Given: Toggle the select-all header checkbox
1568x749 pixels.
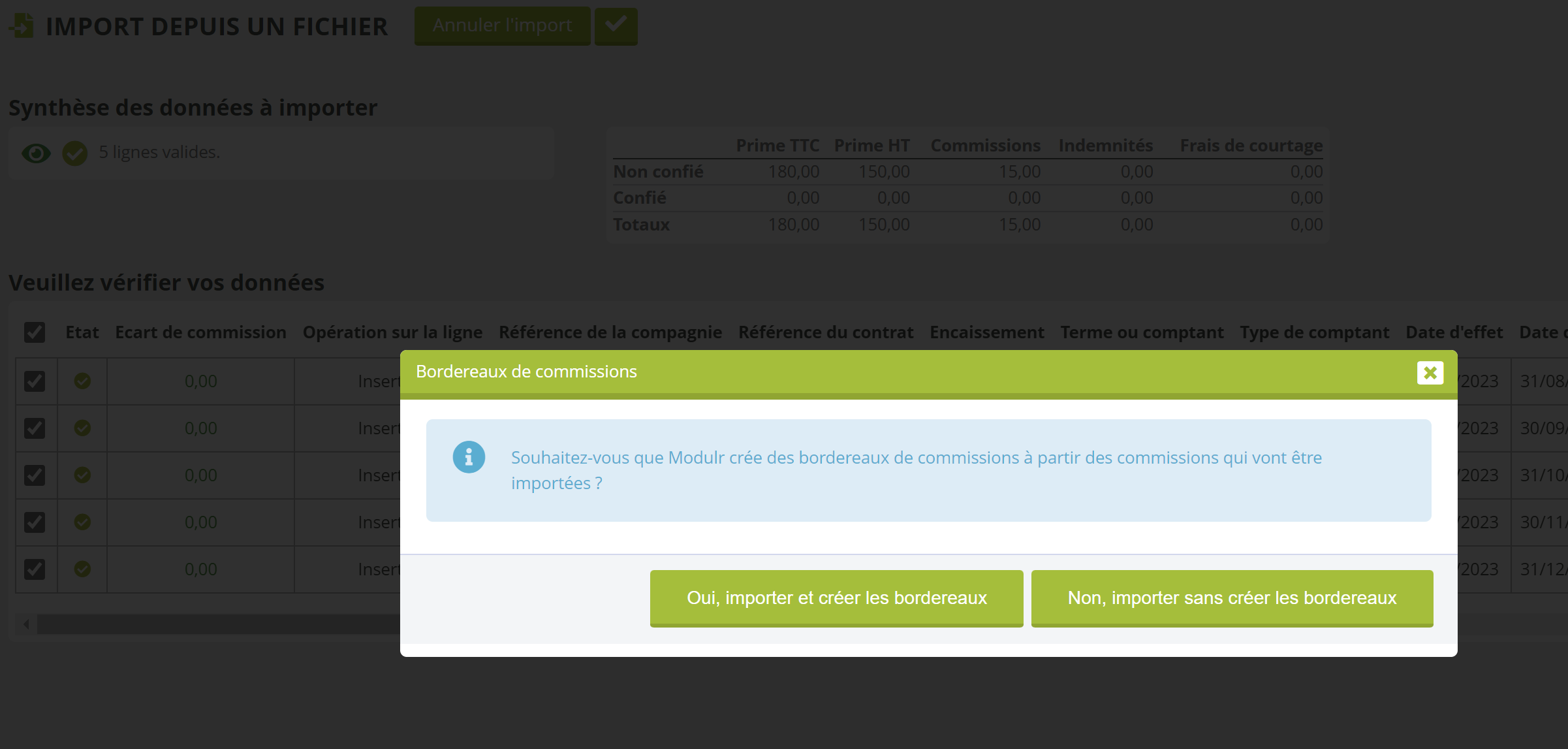Looking at the screenshot, I should coord(35,332).
